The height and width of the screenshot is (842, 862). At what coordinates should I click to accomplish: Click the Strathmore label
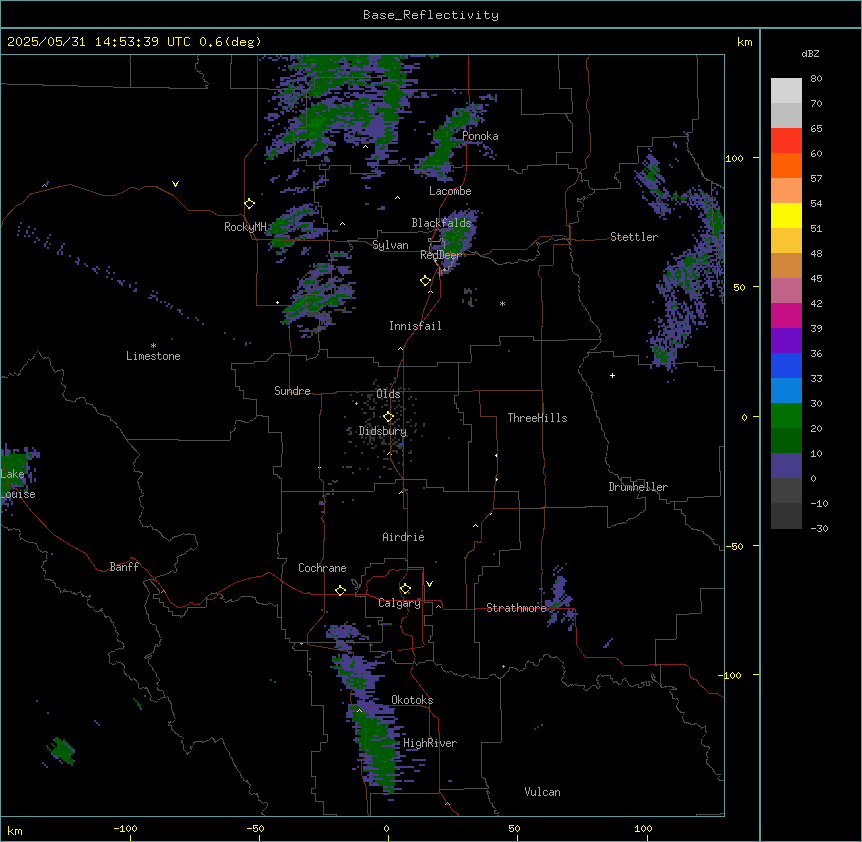point(516,608)
